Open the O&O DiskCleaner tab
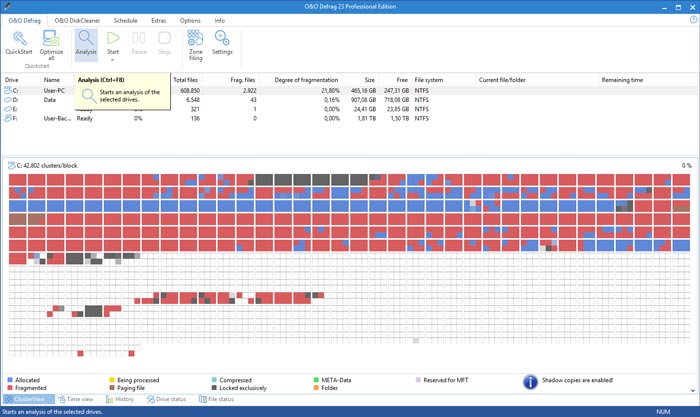Screen dimensions: 700x417 [77, 21]
